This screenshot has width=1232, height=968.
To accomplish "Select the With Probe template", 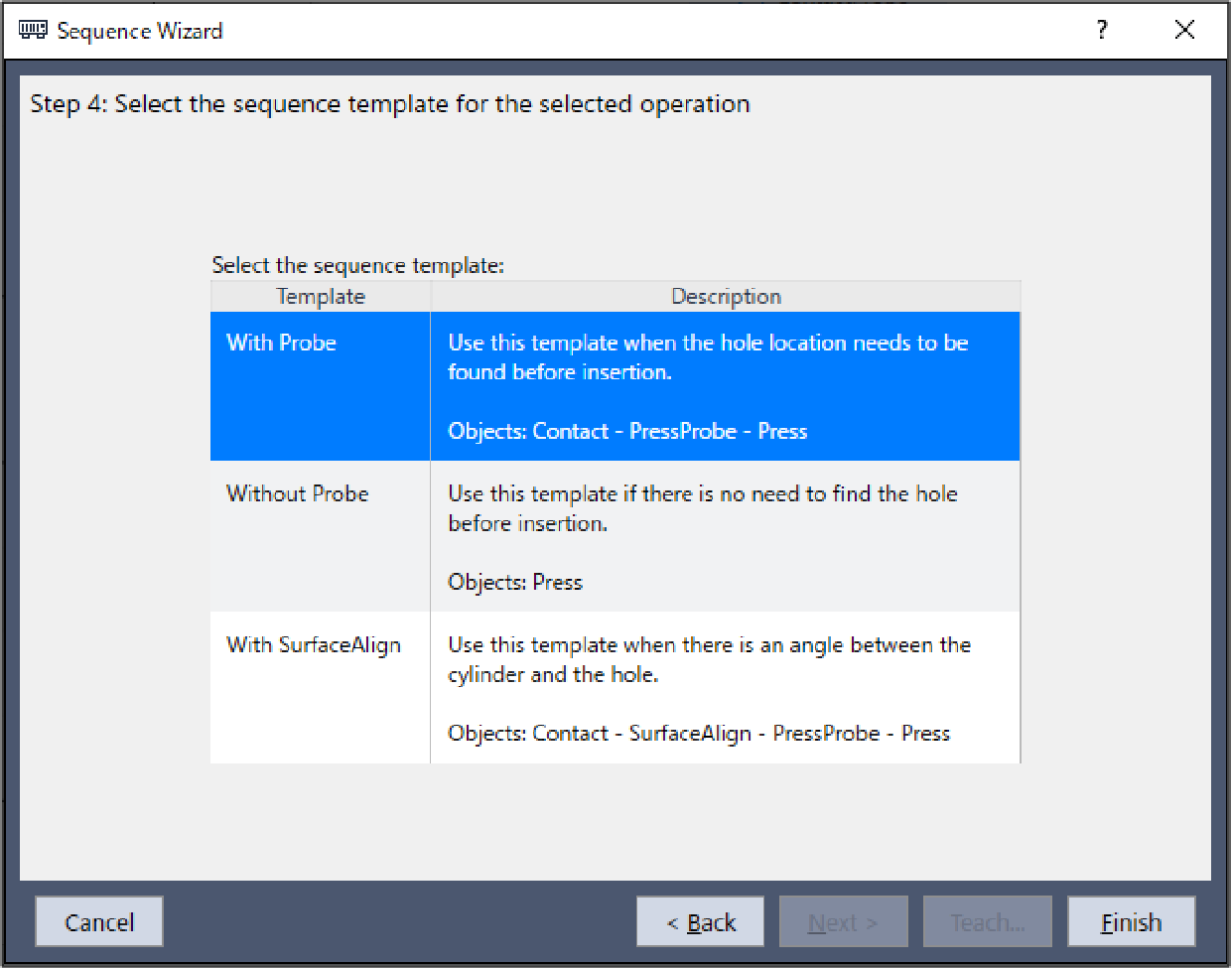I will point(282,343).
